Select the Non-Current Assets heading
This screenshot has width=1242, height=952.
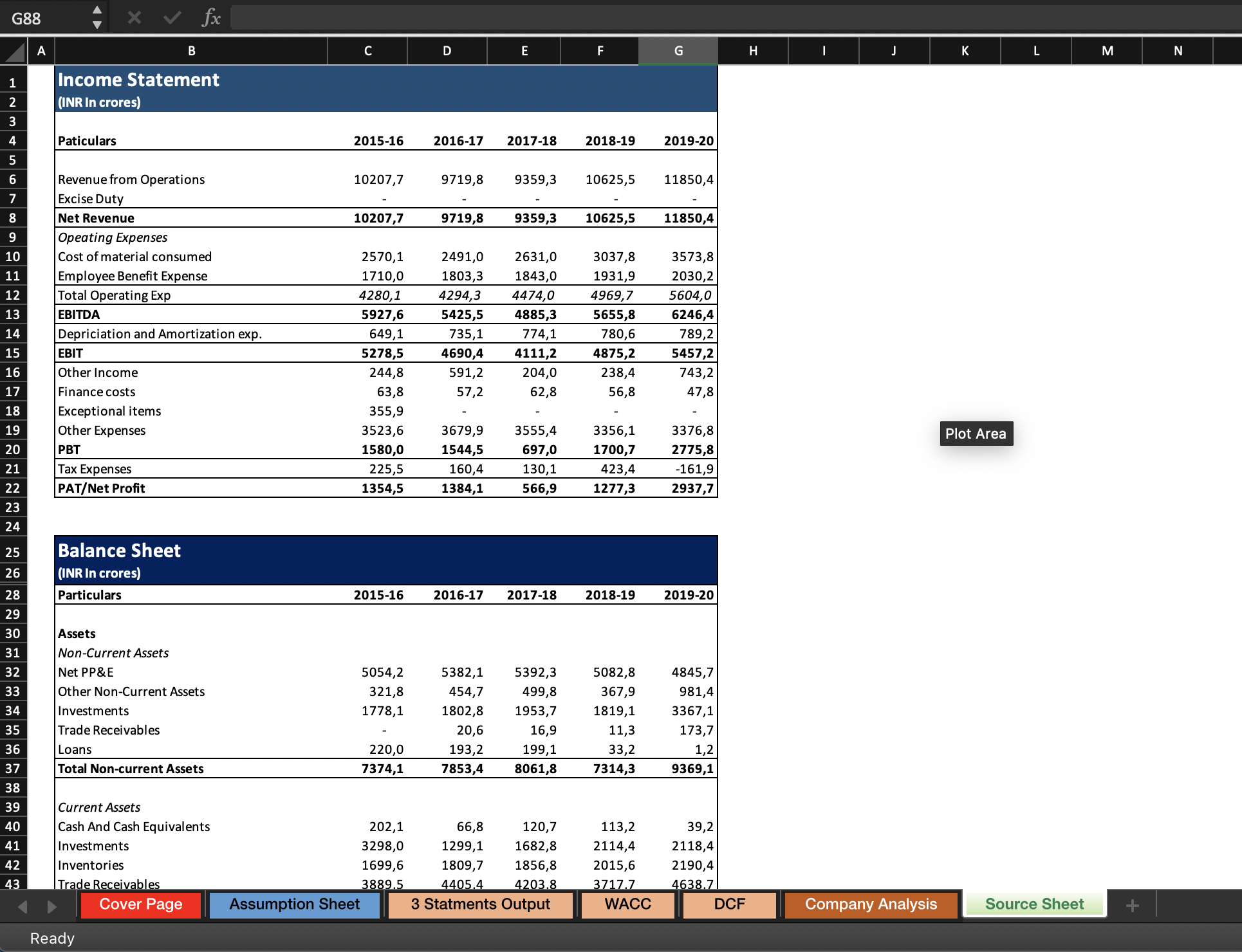coord(113,653)
